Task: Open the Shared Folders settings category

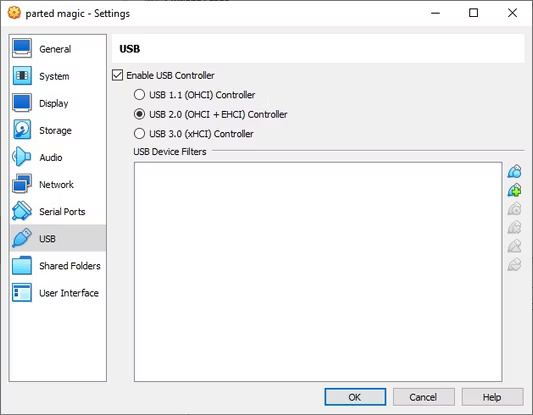Action: tap(58, 265)
